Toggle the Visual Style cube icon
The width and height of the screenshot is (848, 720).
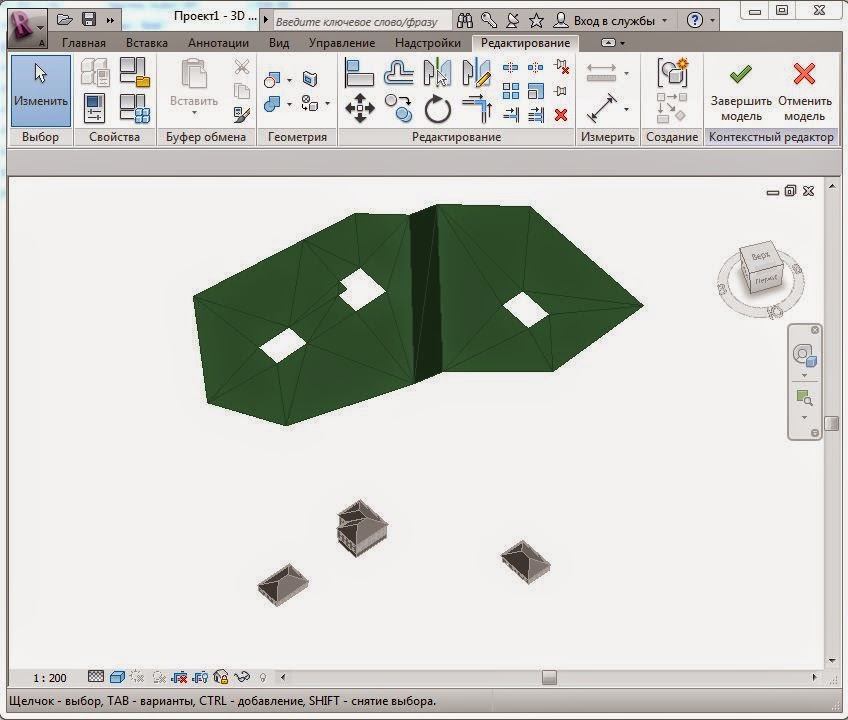pos(117,677)
